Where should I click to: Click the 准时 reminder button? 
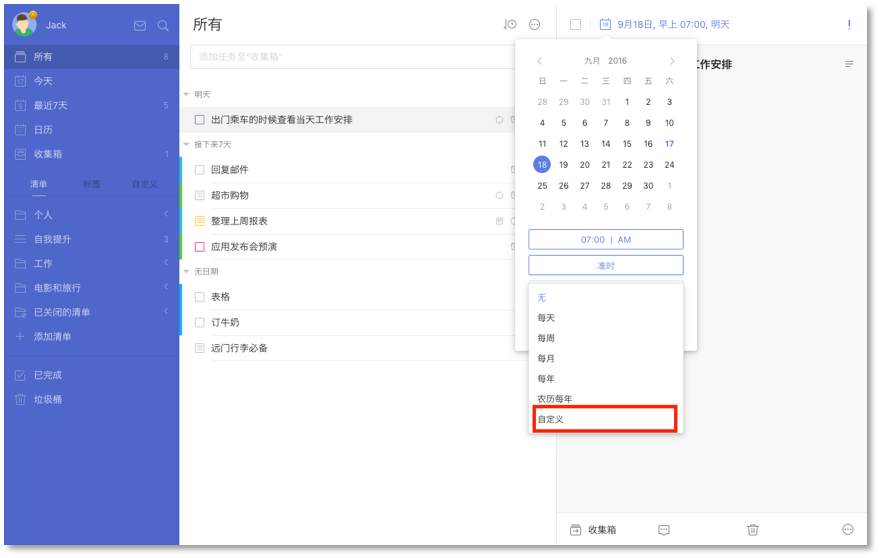coord(605,265)
